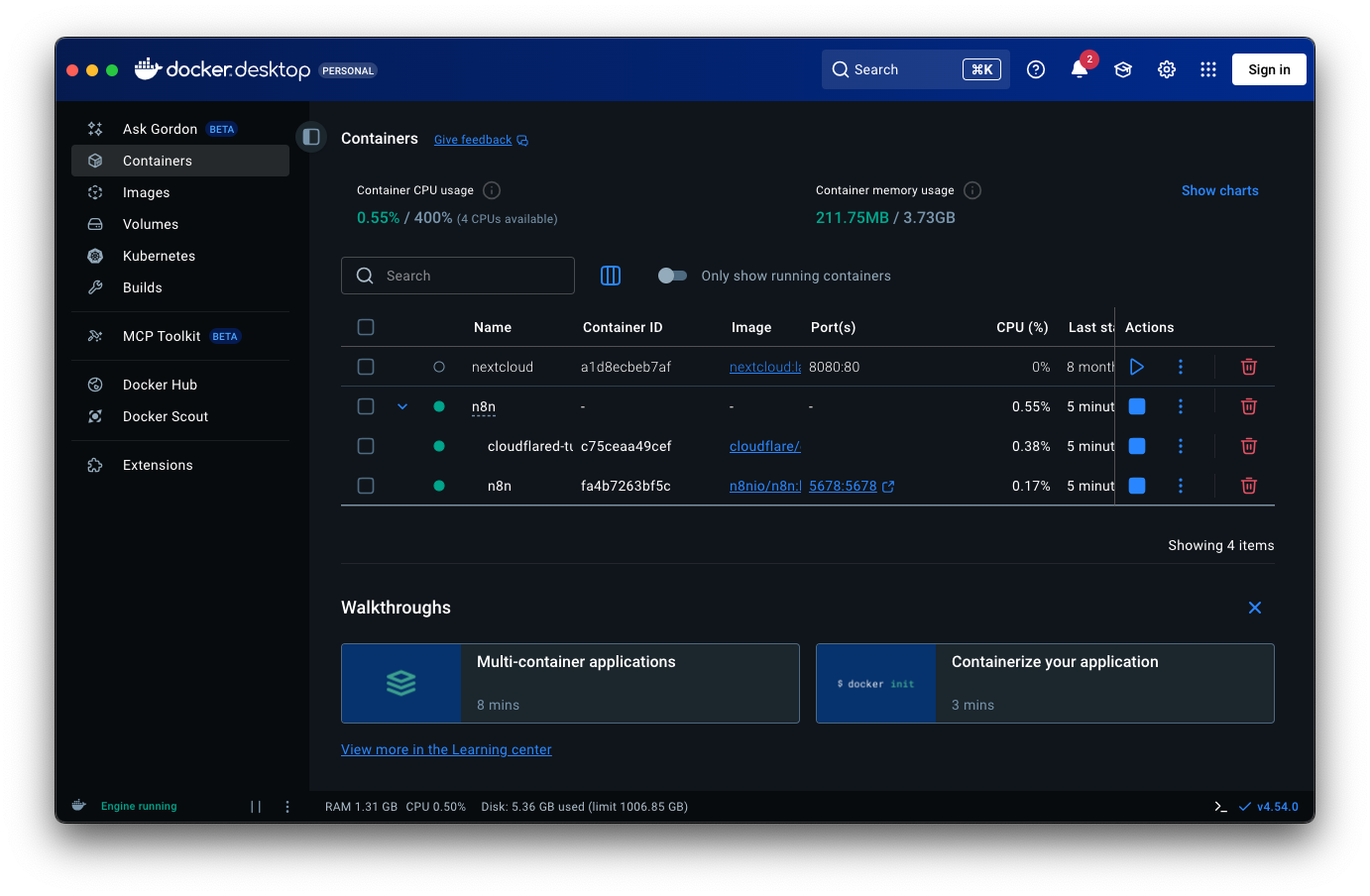The image size is (1370, 896).
Task: Open Ask Gordon in sidebar
Action: click(180, 129)
